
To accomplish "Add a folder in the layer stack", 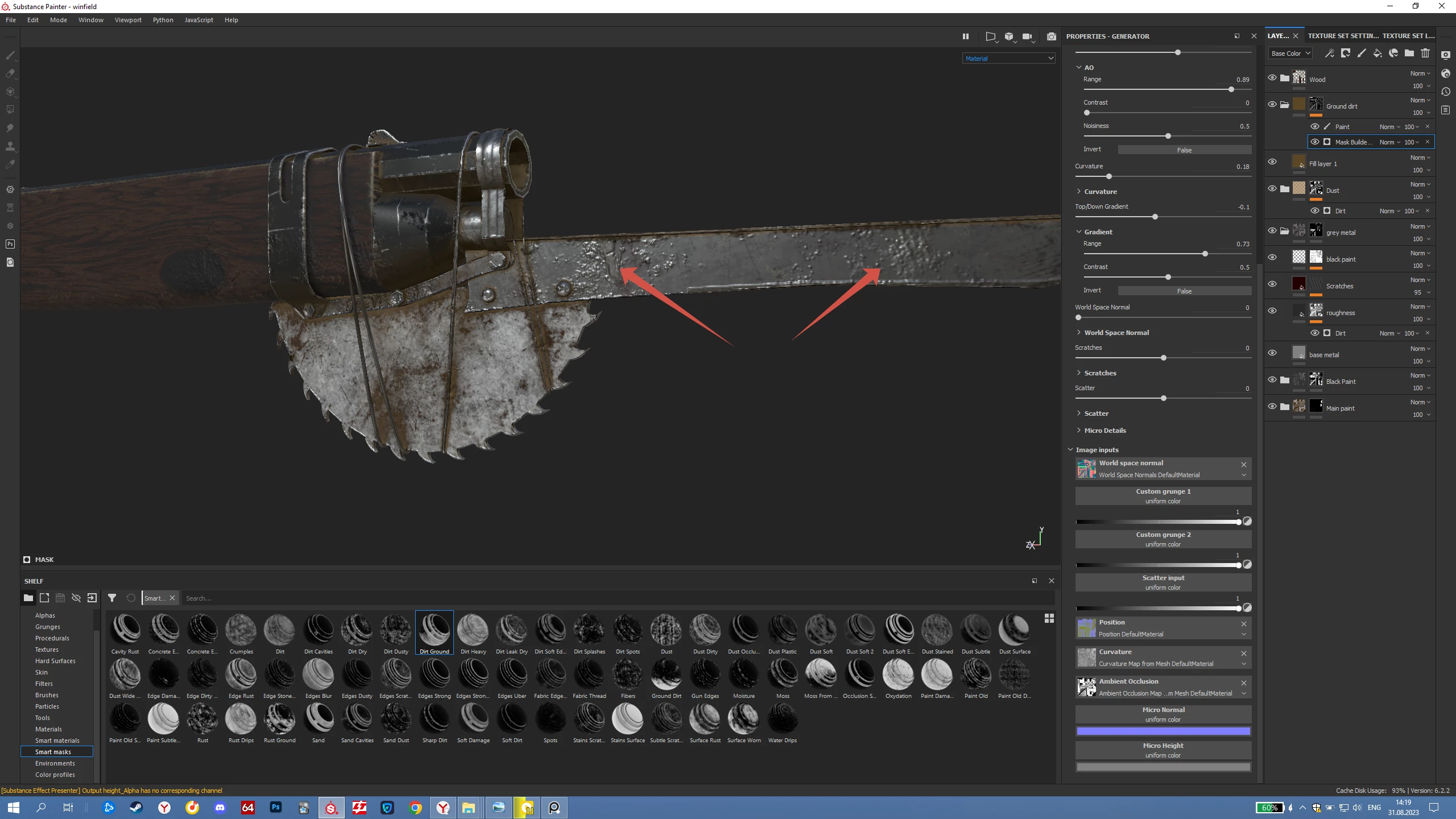I will 1409,53.
